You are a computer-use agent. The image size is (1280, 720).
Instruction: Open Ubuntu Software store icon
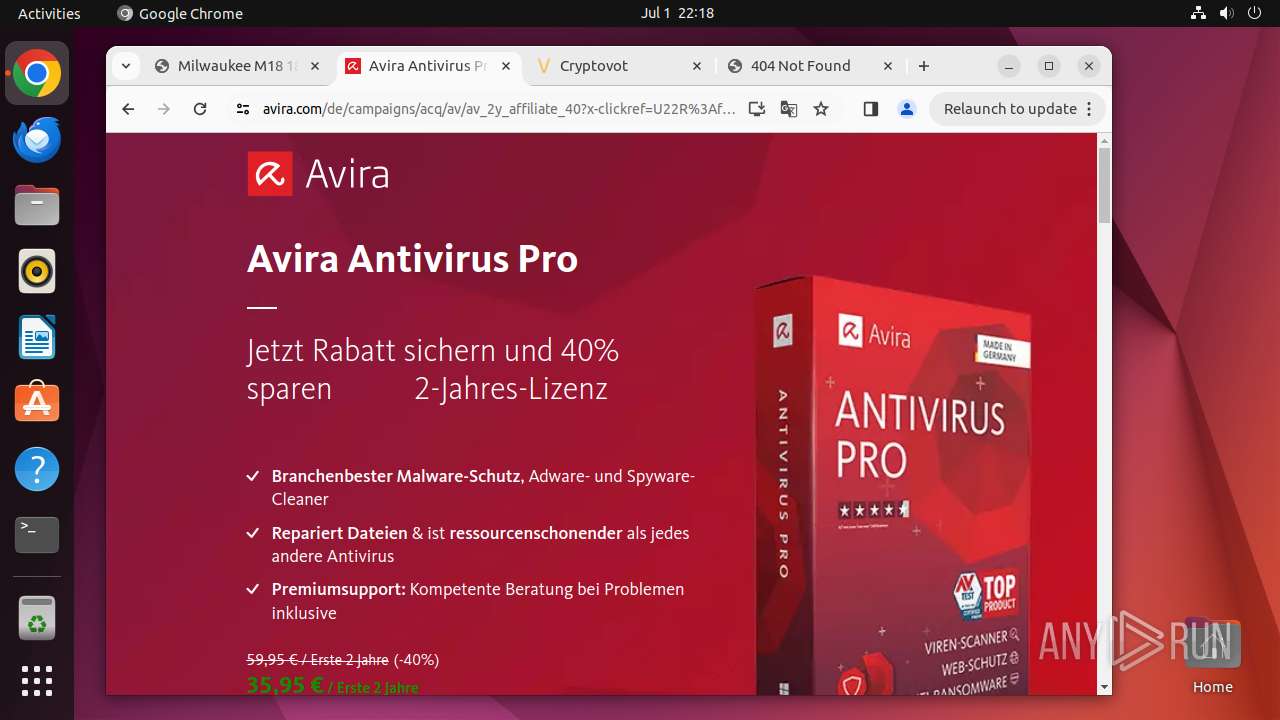point(37,403)
